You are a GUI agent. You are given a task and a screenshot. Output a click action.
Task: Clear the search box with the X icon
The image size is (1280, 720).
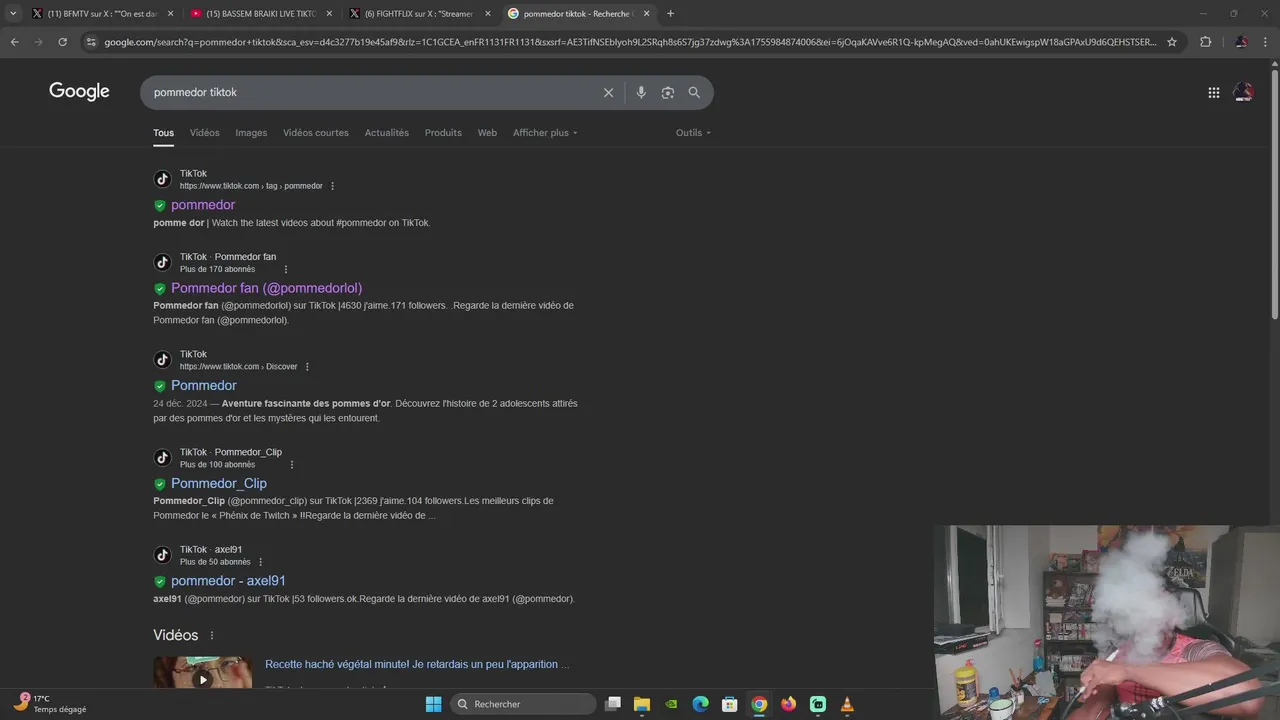coord(608,92)
